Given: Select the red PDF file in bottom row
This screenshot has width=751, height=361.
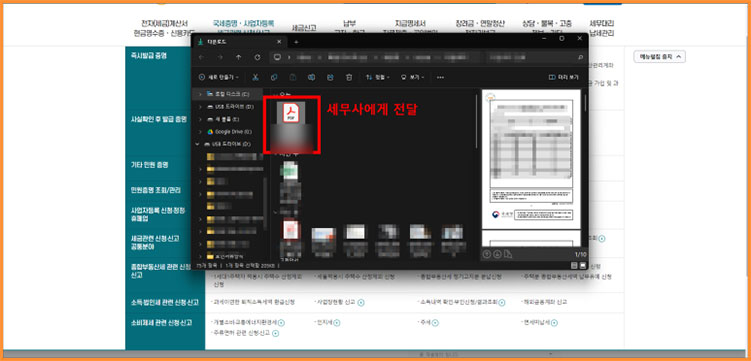Looking at the screenshot, I should pos(291,239).
